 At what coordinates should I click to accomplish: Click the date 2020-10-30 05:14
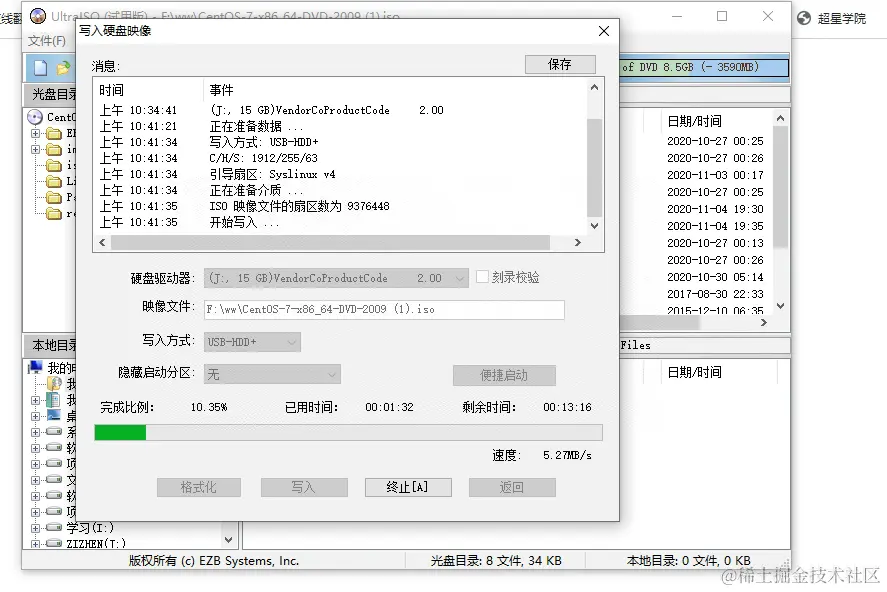715,276
